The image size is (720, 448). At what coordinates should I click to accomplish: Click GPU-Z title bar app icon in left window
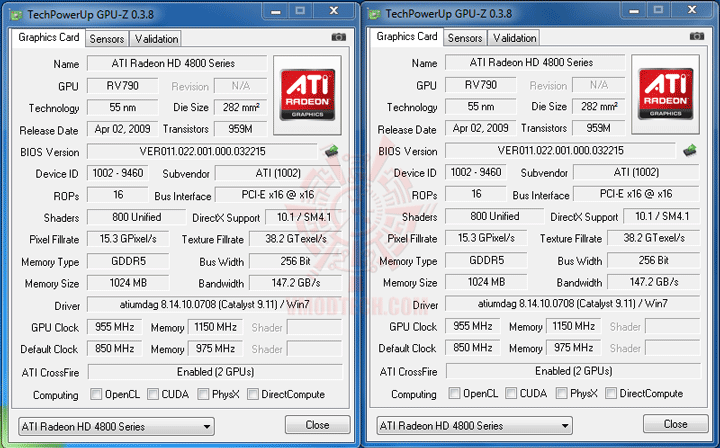coord(16,15)
